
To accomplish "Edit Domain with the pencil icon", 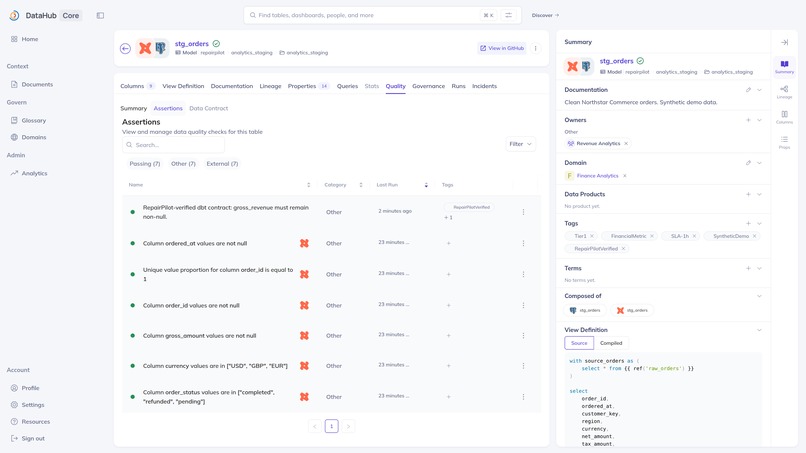I will (748, 163).
